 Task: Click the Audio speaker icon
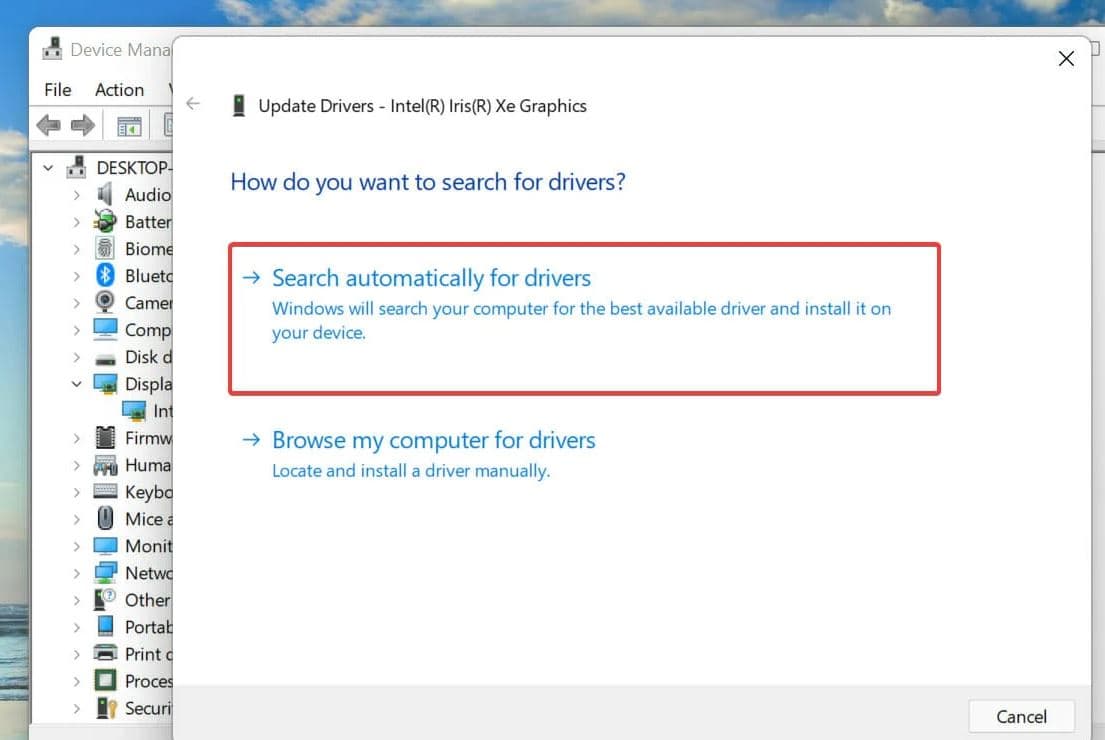(105, 194)
